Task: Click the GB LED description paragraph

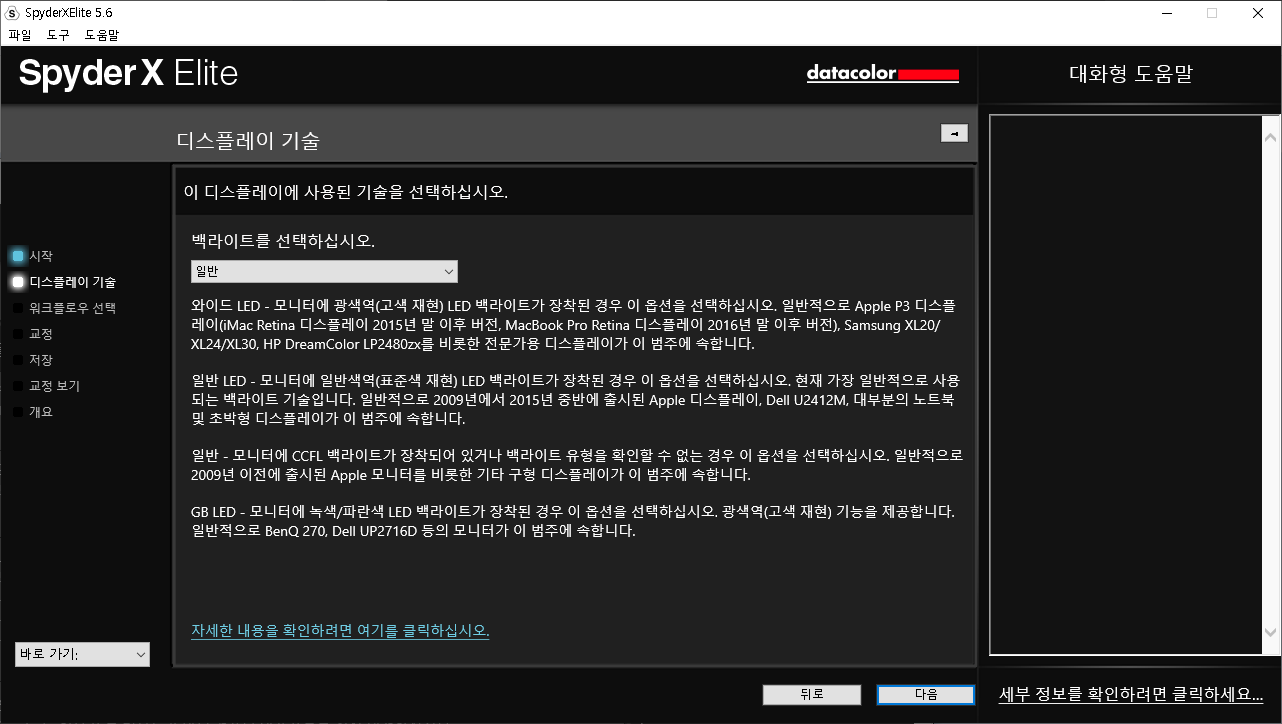Action: pos(573,522)
